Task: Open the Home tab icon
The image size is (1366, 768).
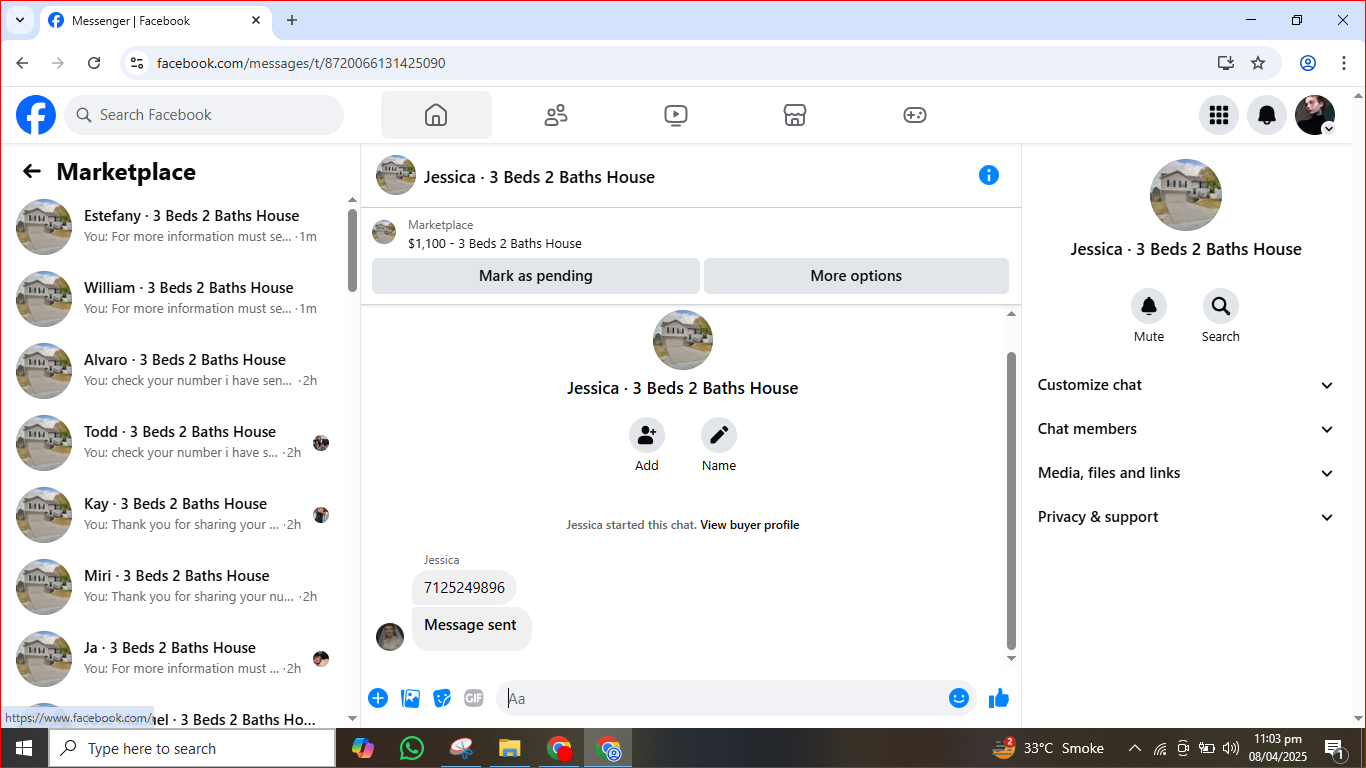Action: point(436,115)
